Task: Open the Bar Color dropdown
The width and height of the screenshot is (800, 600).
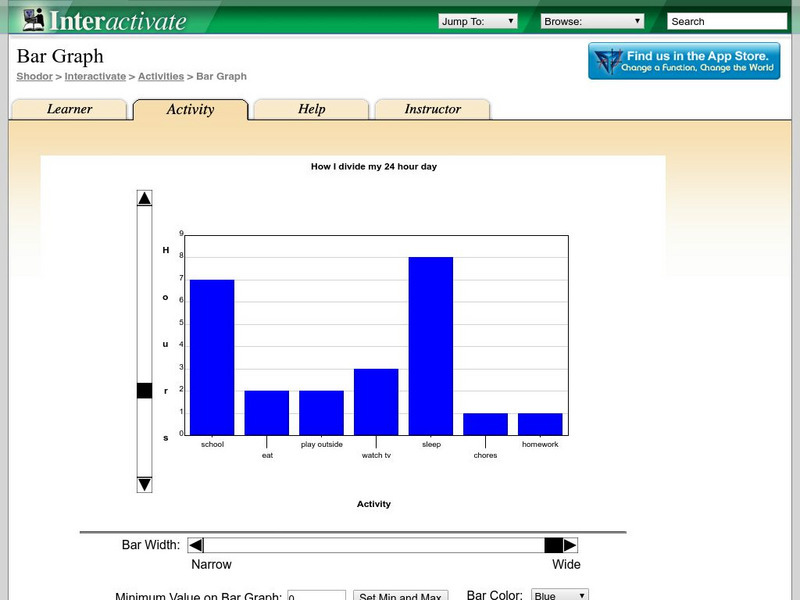Action: click(x=560, y=594)
